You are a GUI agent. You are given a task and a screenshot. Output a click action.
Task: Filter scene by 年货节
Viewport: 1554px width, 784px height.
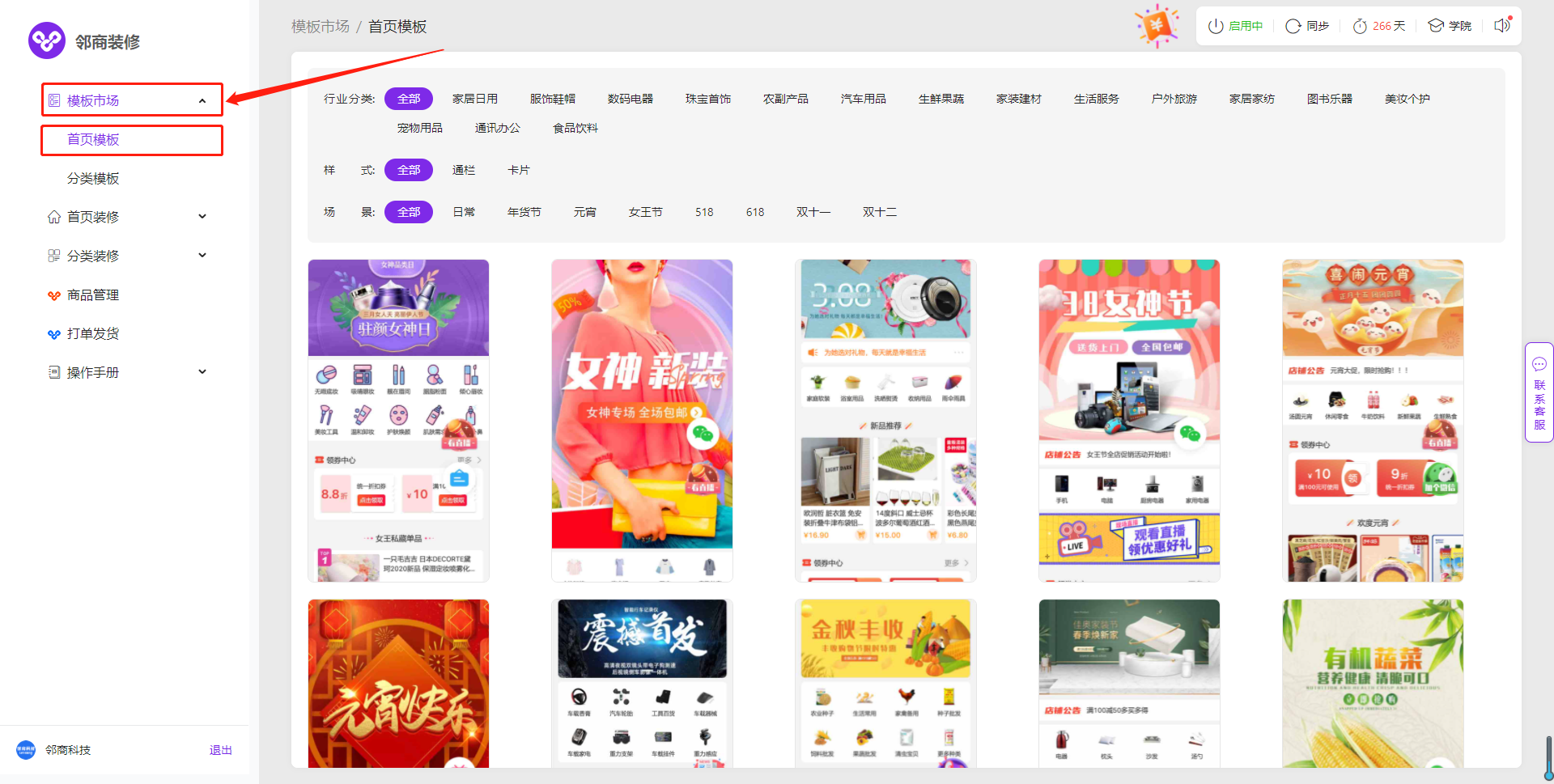[x=524, y=212]
